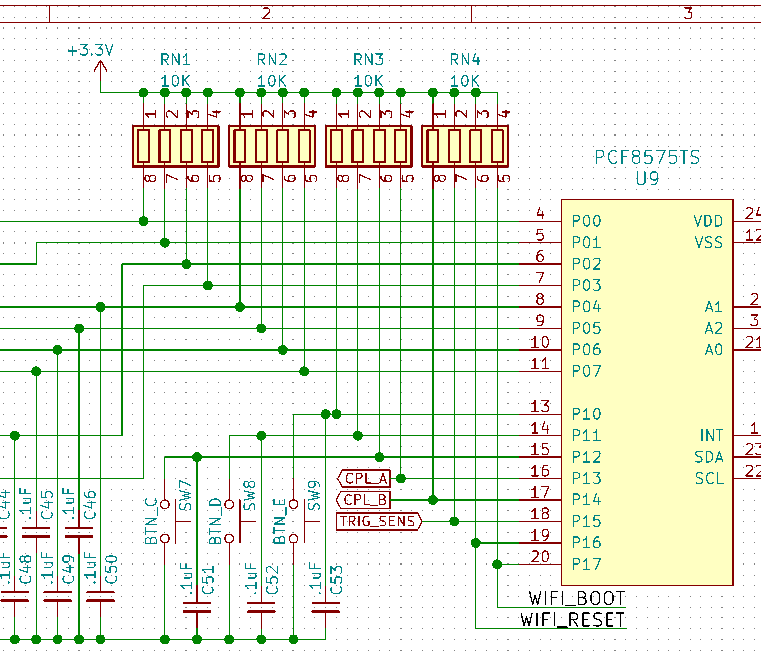Viewport: 761px width, 655px height.
Task: Select the SW7 reference text
Action: tap(185, 495)
